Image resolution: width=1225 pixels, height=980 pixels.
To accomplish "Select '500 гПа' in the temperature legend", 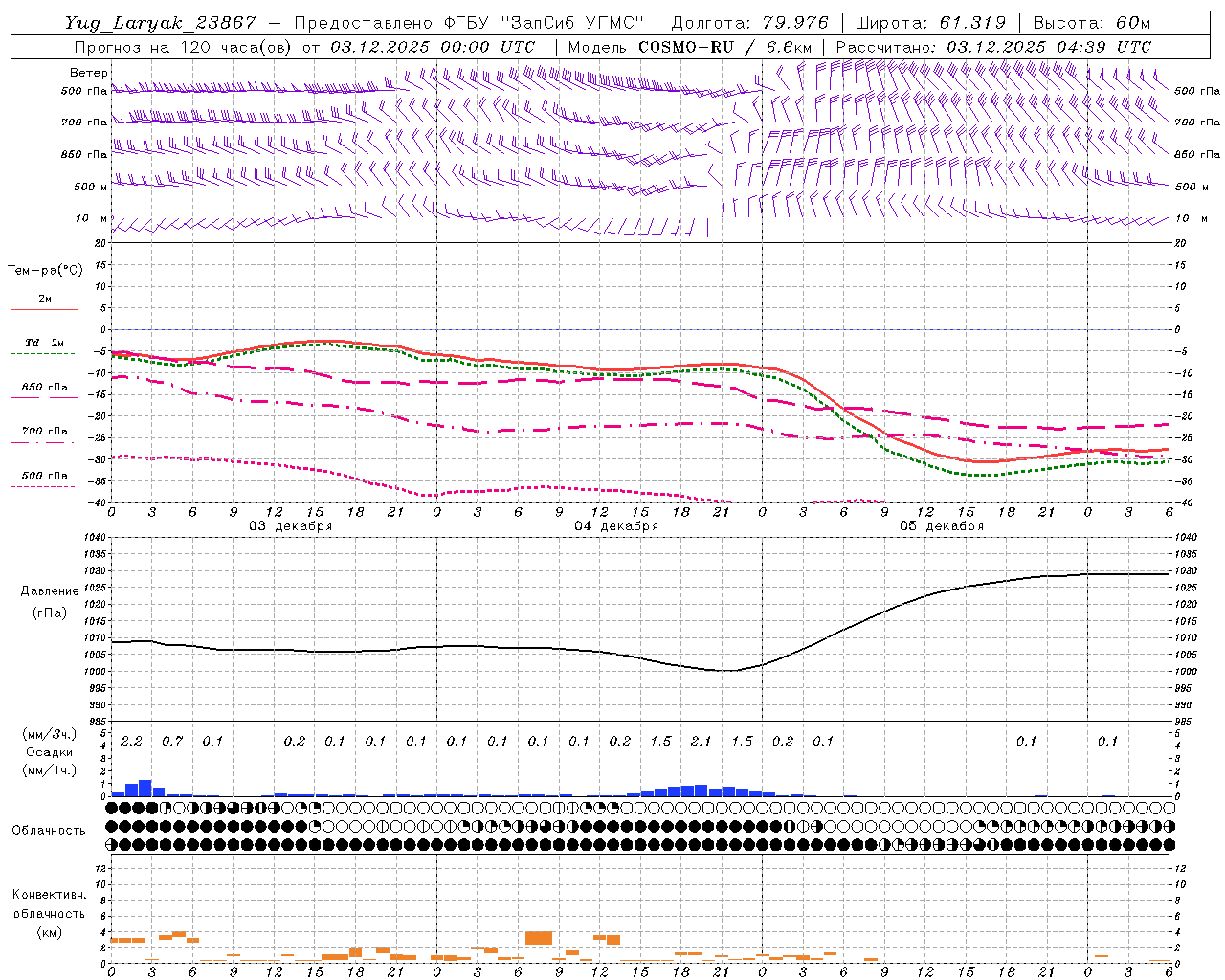I will click(45, 476).
